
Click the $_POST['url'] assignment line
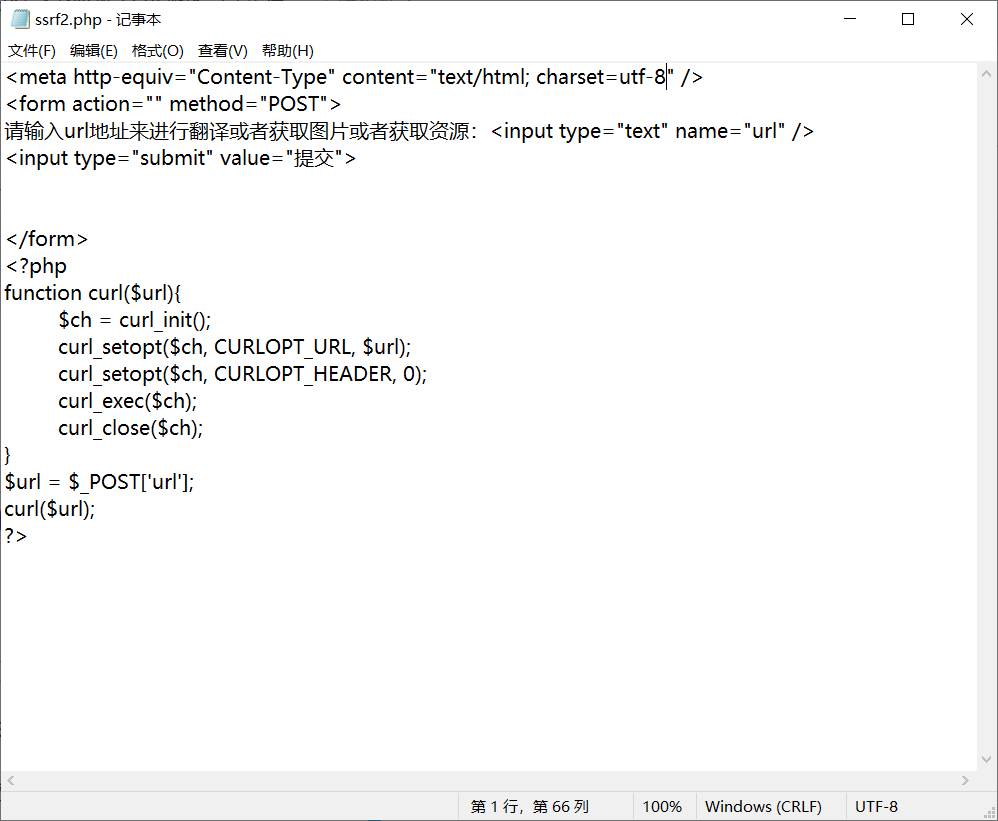[x=100, y=482]
